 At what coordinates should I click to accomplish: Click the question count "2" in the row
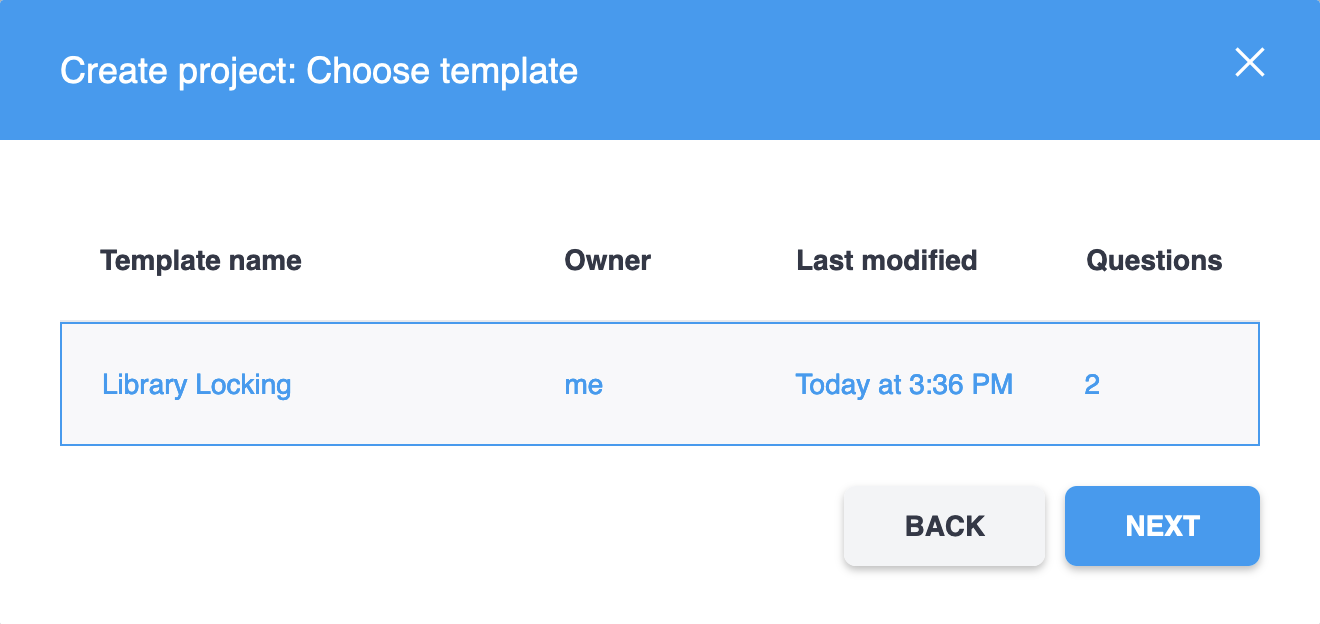pyautogui.click(x=1092, y=385)
